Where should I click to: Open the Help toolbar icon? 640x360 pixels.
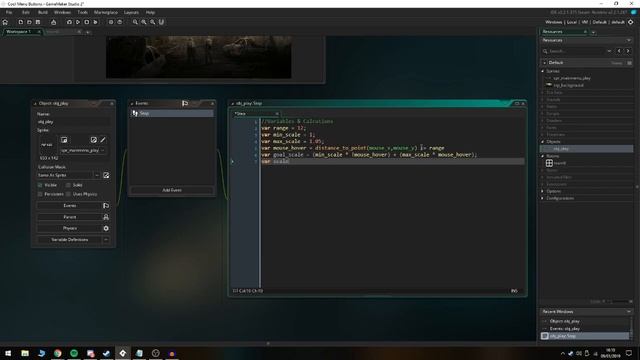(120, 22)
